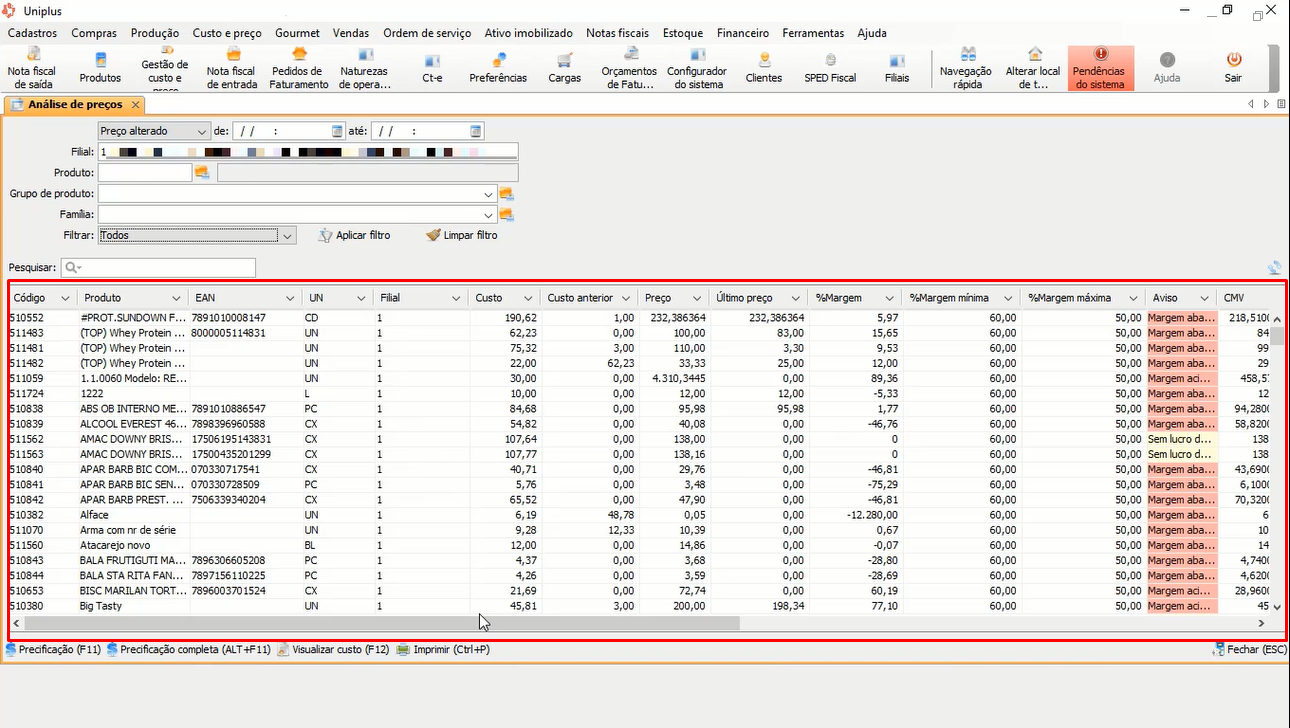Click Precificação completa (ALT+F11) button
This screenshot has height=728, width=1290.
pos(189,649)
